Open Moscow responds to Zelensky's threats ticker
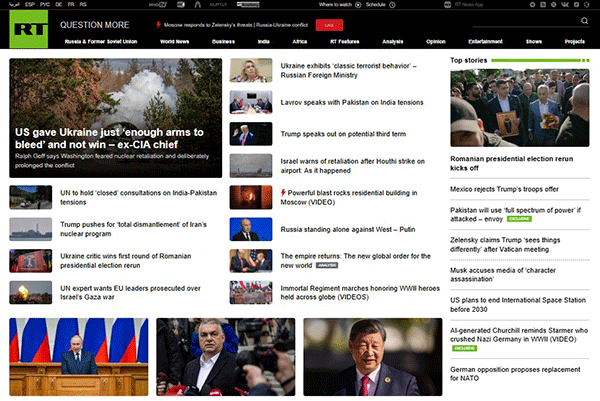 click(x=236, y=25)
